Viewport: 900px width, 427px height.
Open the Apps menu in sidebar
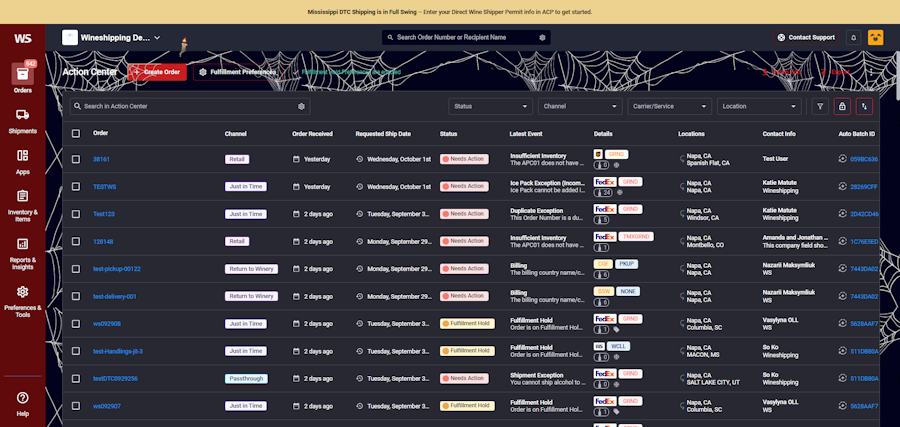coord(22,161)
